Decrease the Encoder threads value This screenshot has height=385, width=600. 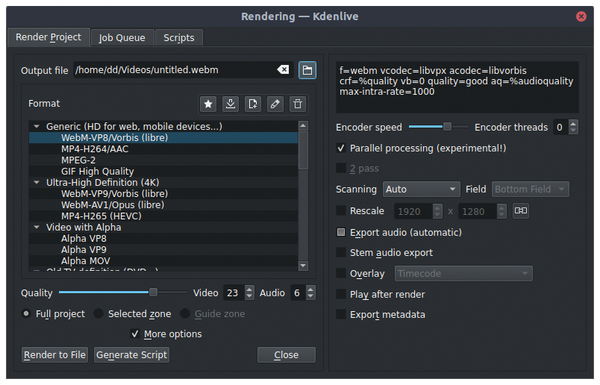573,131
